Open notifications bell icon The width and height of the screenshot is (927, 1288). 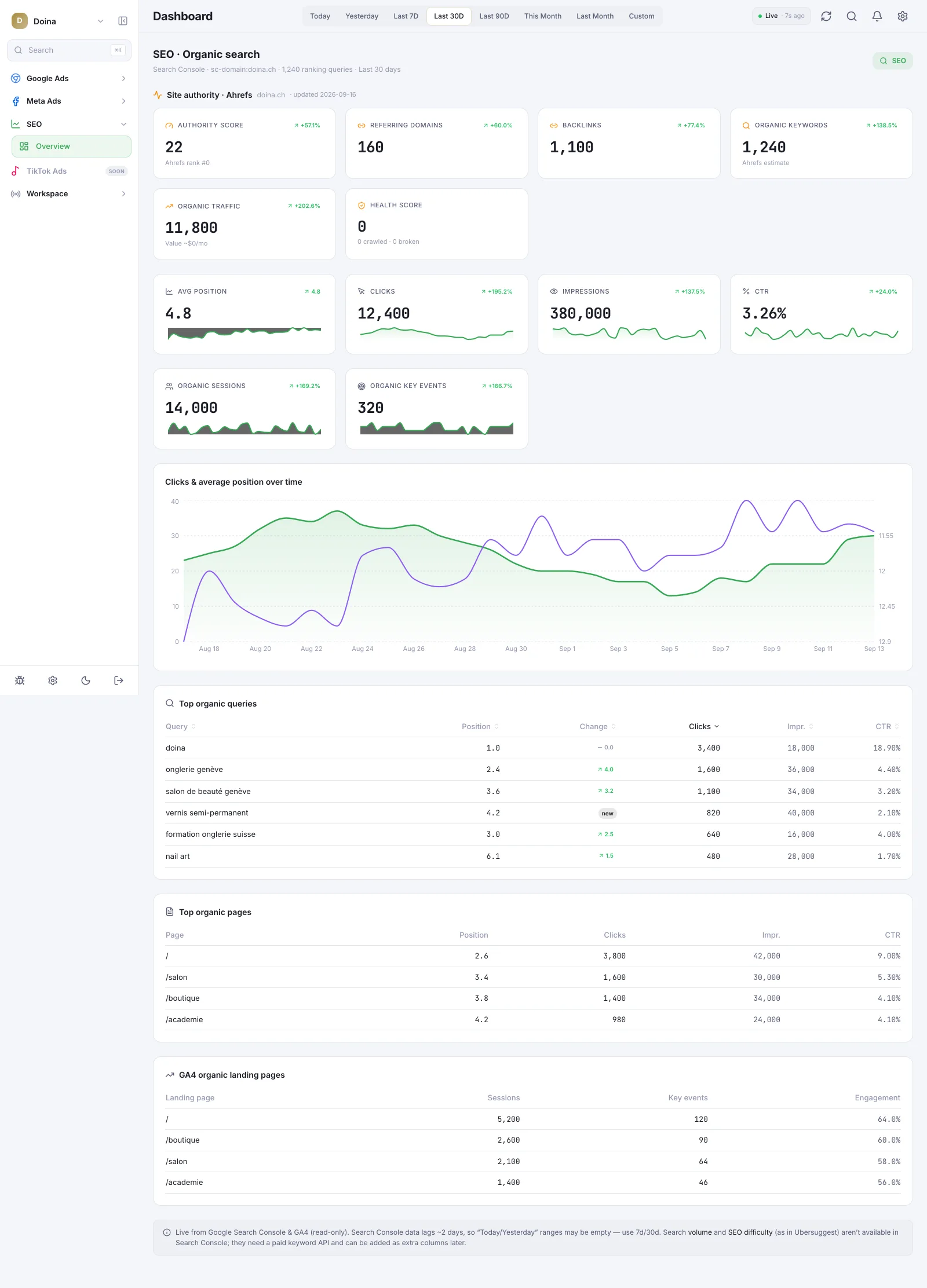(x=877, y=16)
